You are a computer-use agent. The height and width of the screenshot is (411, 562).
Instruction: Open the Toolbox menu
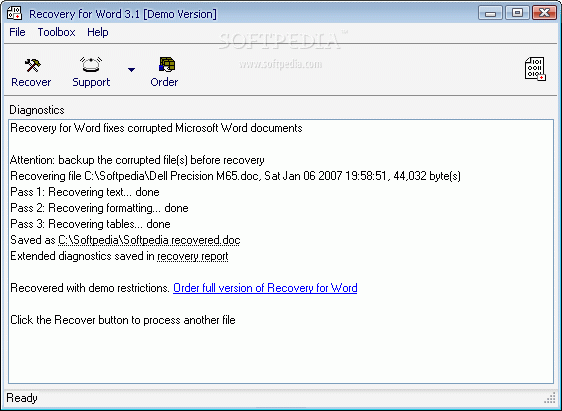click(x=56, y=32)
